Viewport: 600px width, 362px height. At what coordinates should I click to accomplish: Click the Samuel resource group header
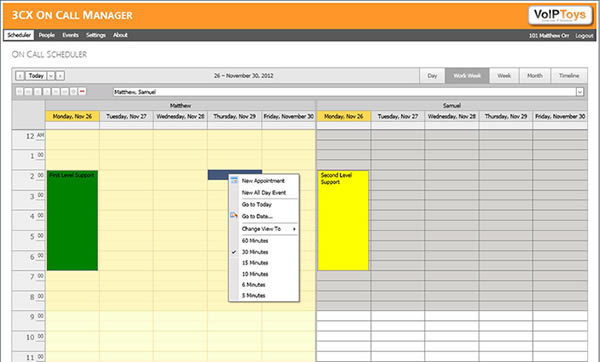[x=452, y=106]
